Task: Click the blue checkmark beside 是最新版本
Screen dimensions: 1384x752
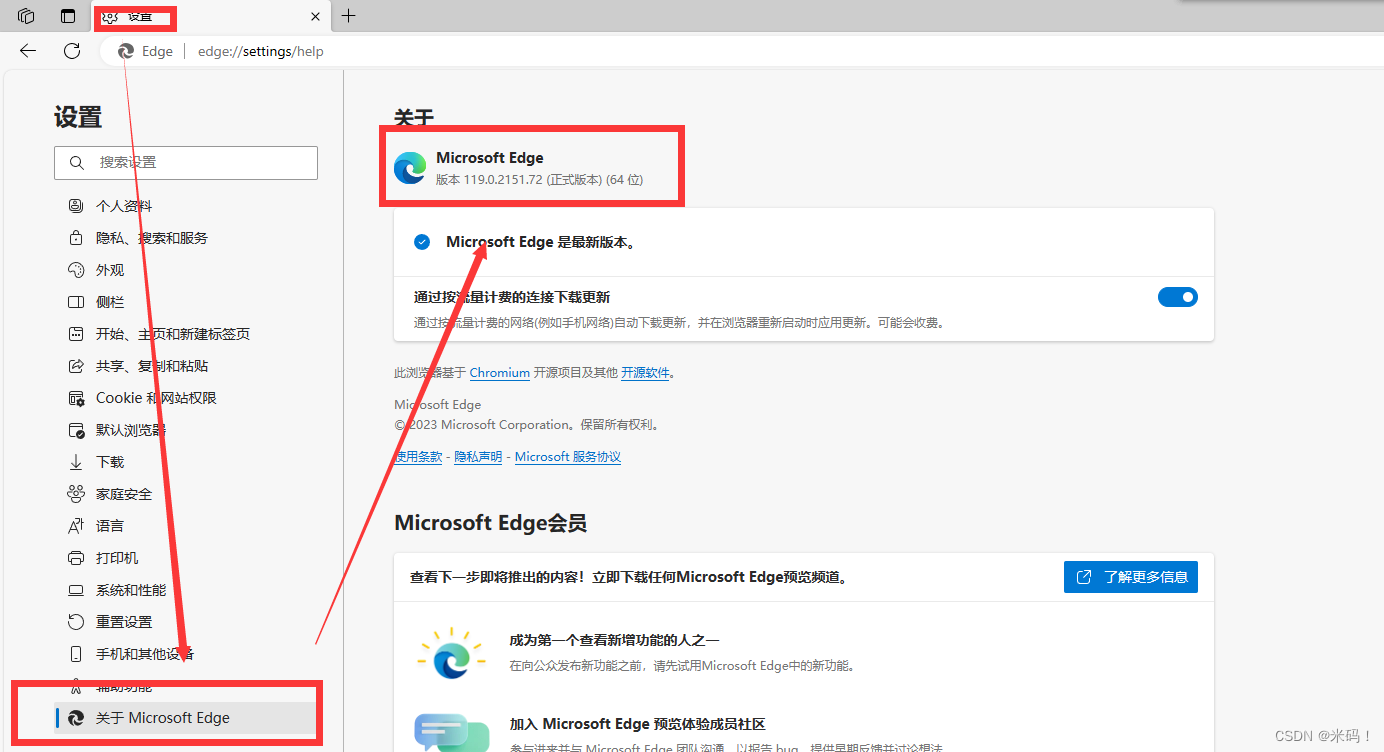Action: click(x=422, y=242)
